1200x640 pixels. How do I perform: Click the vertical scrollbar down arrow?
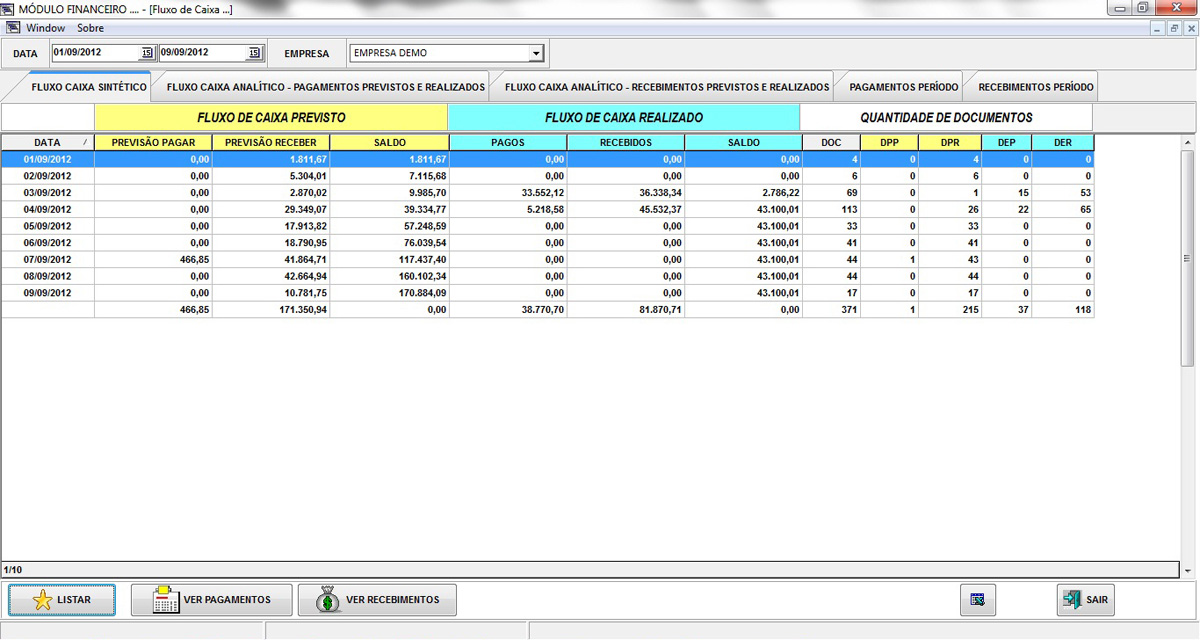click(x=1188, y=570)
